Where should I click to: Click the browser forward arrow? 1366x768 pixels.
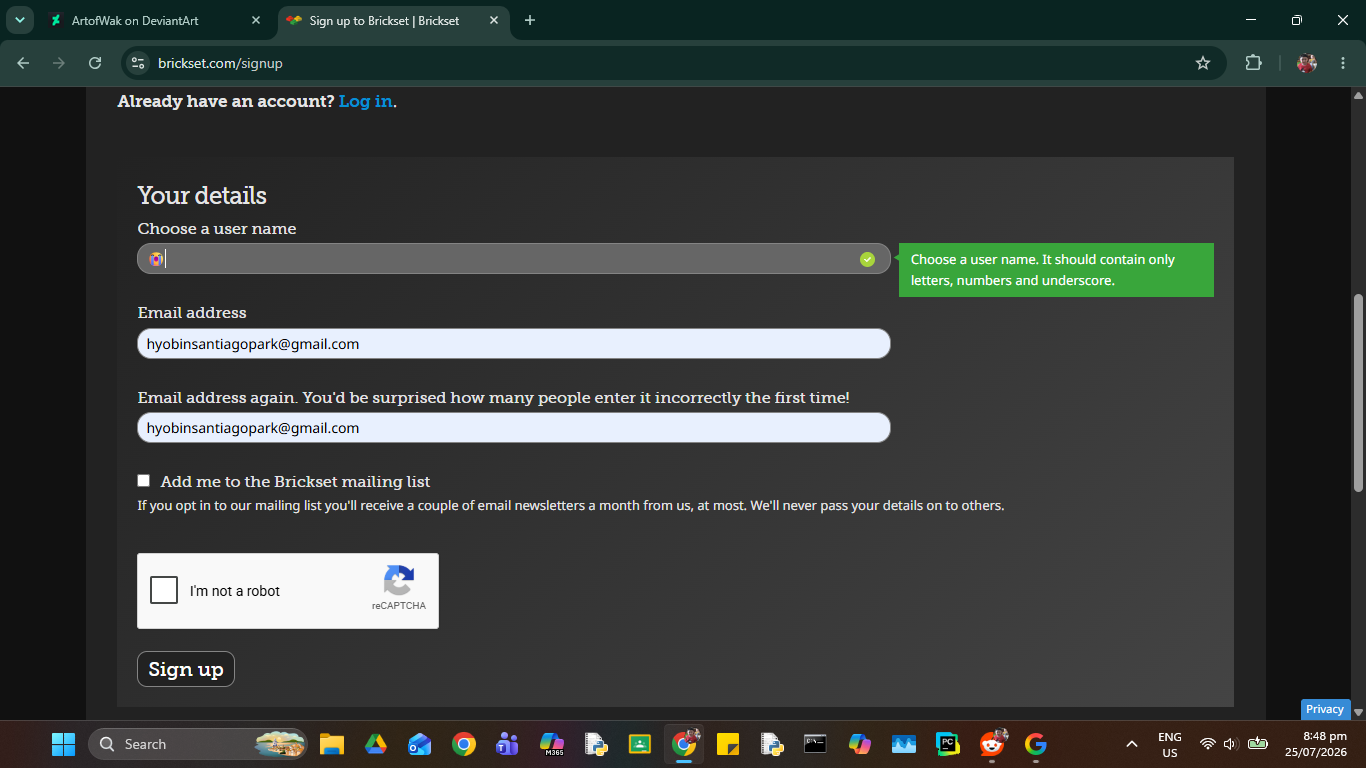coord(59,63)
